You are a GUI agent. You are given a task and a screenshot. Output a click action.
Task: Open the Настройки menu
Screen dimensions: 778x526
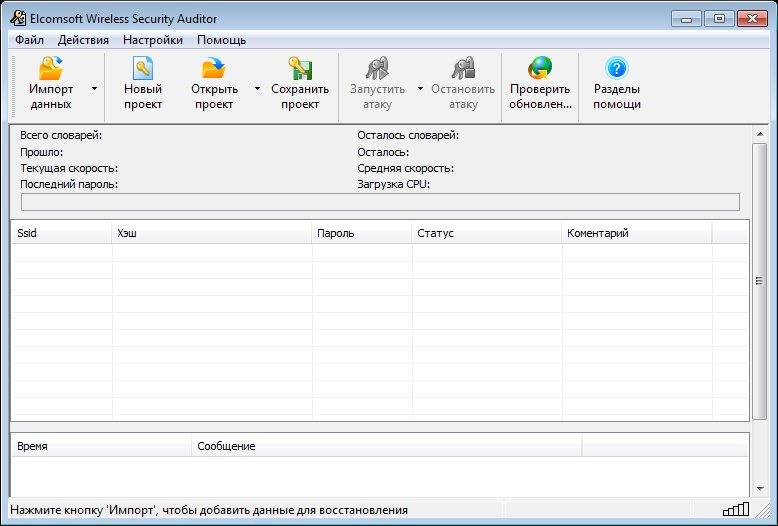[x=153, y=40]
